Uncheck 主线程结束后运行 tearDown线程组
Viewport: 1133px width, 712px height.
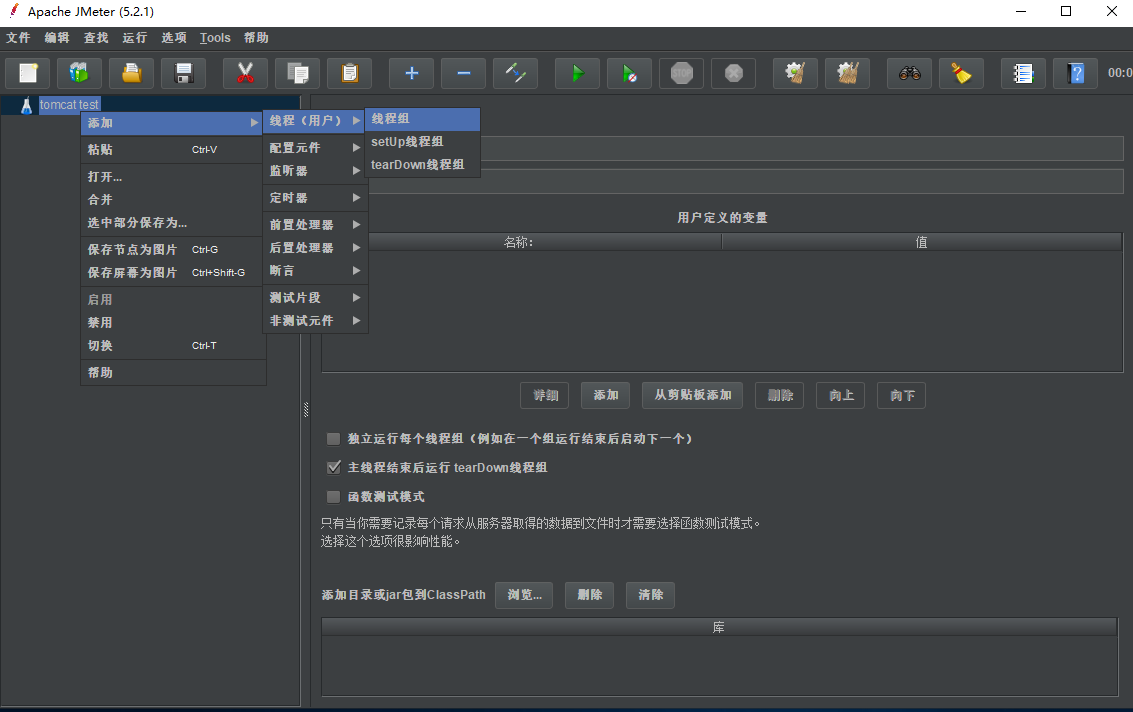click(x=333, y=467)
